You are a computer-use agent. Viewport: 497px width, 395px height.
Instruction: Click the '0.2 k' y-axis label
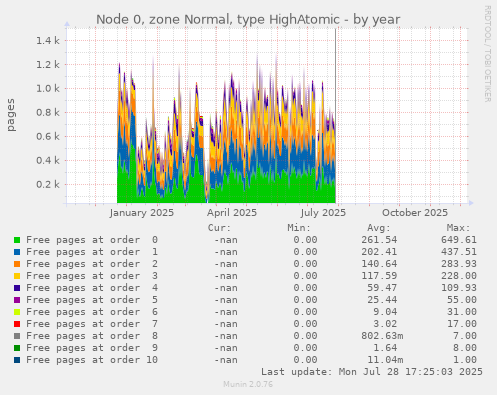click(48, 184)
